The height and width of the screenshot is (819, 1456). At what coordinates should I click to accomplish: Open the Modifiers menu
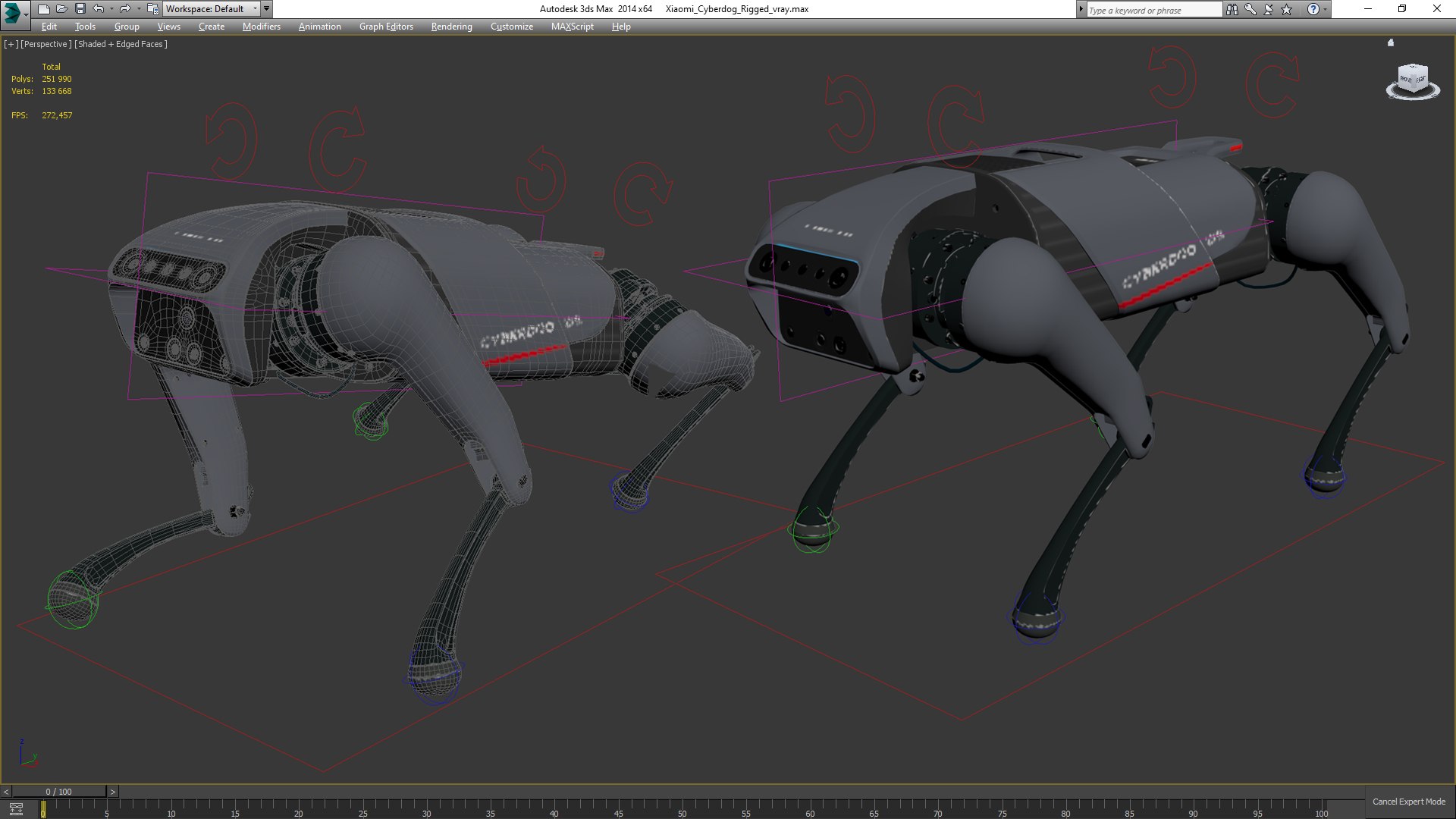[262, 27]
